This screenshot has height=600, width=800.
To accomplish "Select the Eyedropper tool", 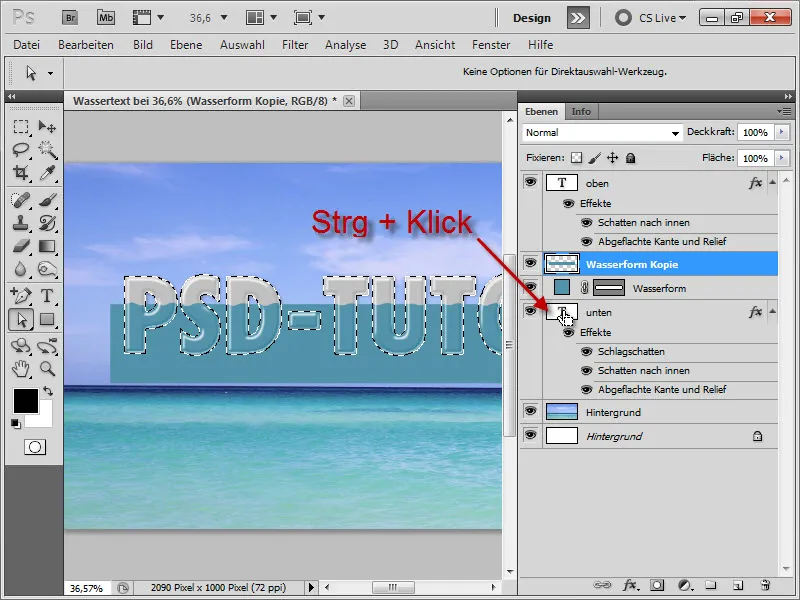I will [x=47, y=173].
